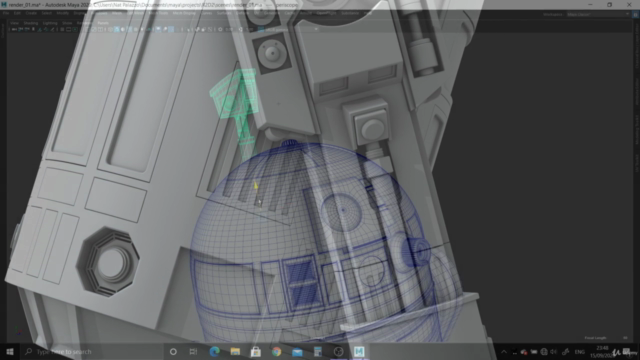Click the icon right of the Workspace dropdown
640x360 pixels.
click(635, 14)
